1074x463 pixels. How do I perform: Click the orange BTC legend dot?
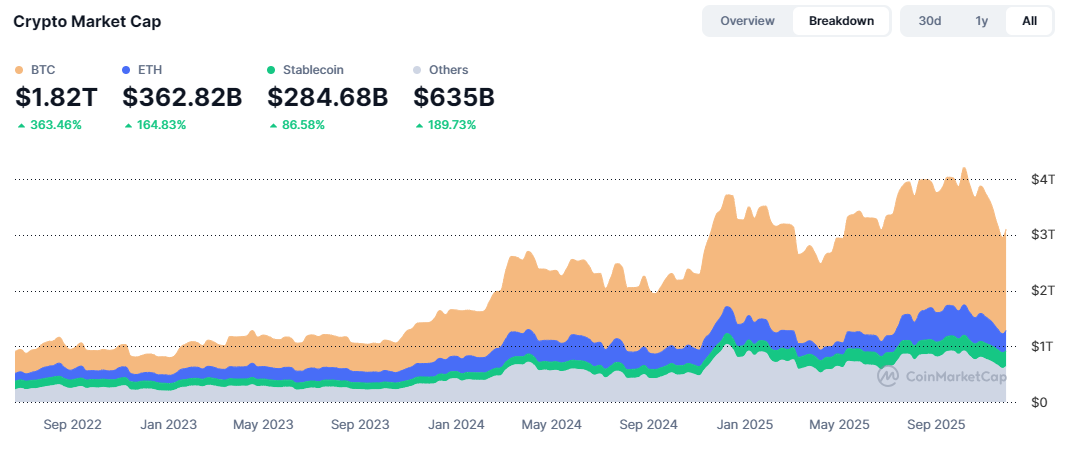point(20,70)
